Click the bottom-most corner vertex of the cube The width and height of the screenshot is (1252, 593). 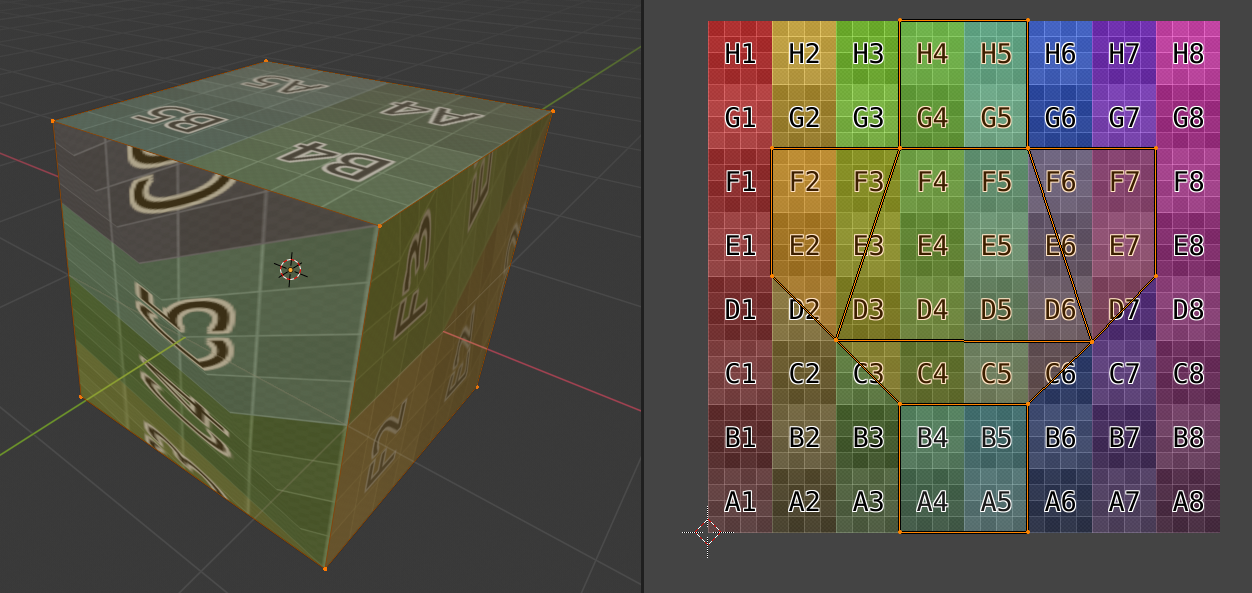pos(325,569)
